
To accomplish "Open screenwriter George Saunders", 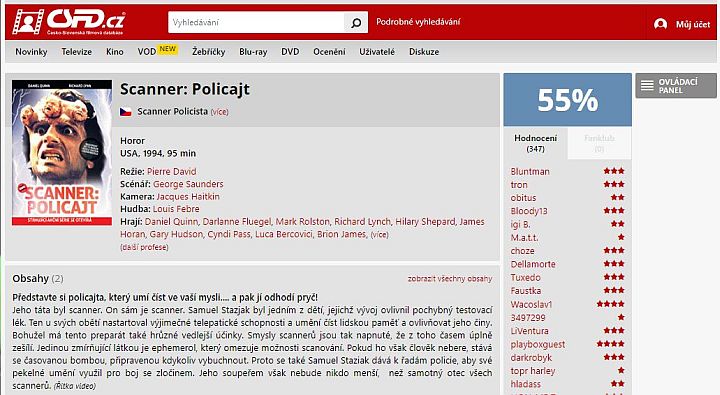I will [x=188, y=184].
